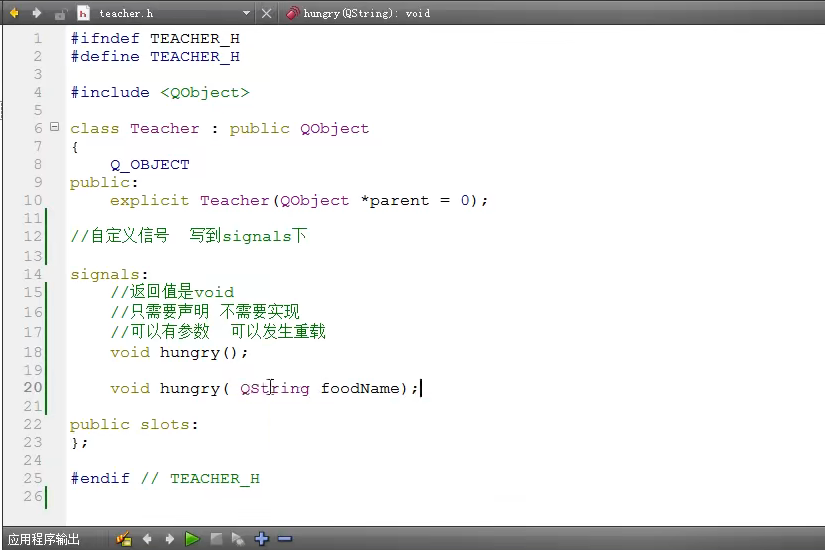Click line number 20 in the gutter
The width and height of the screenshot is (825, 550).
click(33, 387)
